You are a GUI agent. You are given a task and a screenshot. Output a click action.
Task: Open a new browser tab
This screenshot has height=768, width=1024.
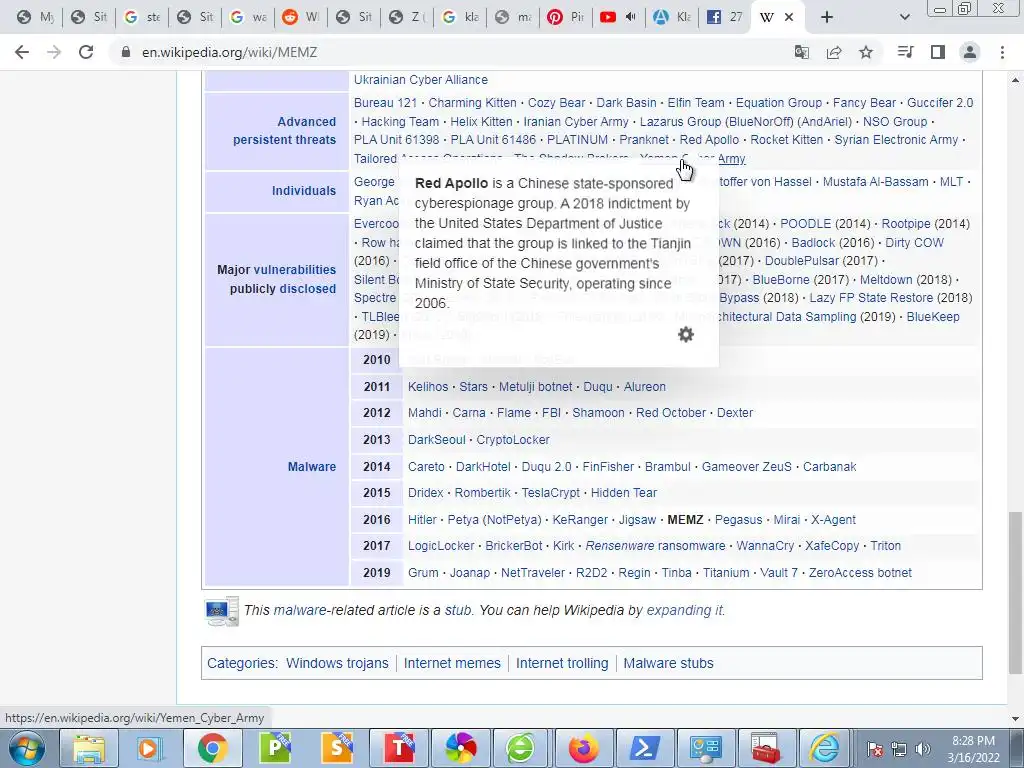[827, 17]
